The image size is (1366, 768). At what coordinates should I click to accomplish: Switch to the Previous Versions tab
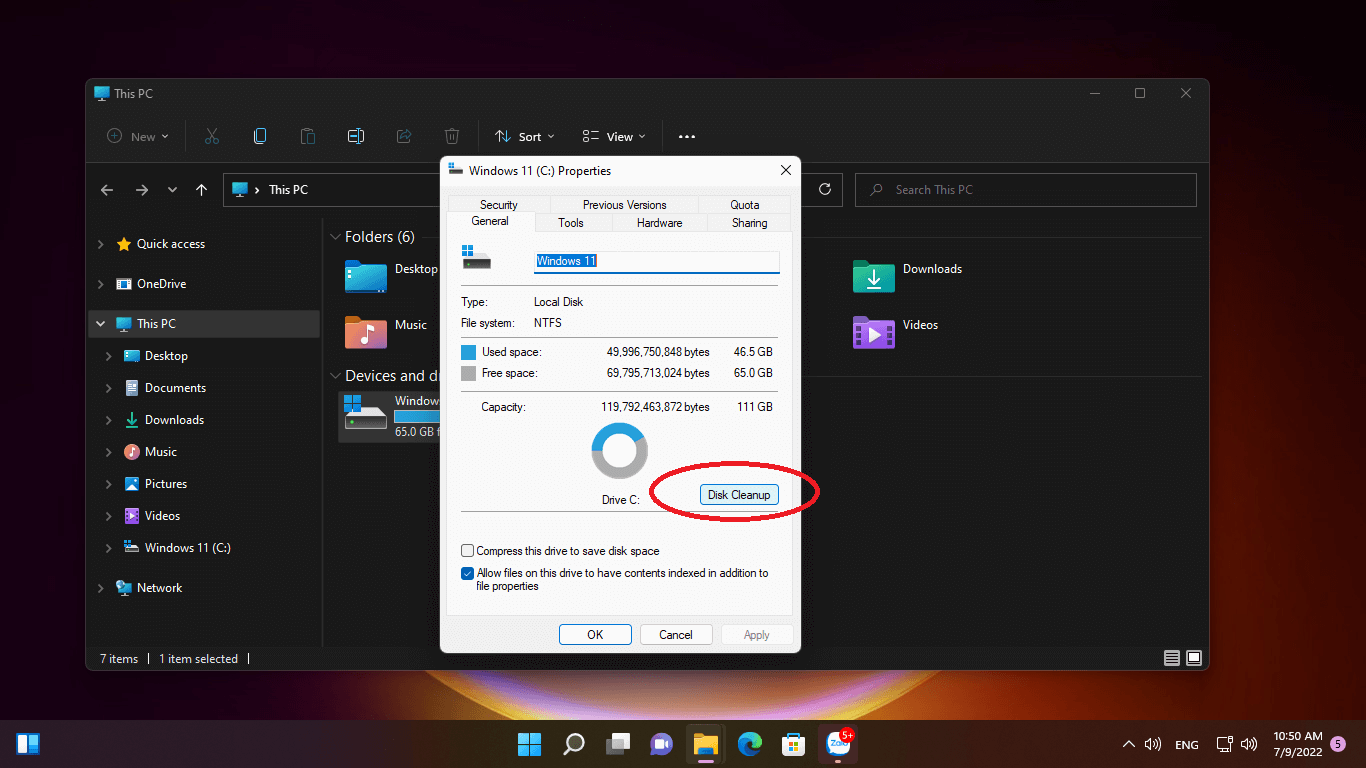tap(624, 205)
